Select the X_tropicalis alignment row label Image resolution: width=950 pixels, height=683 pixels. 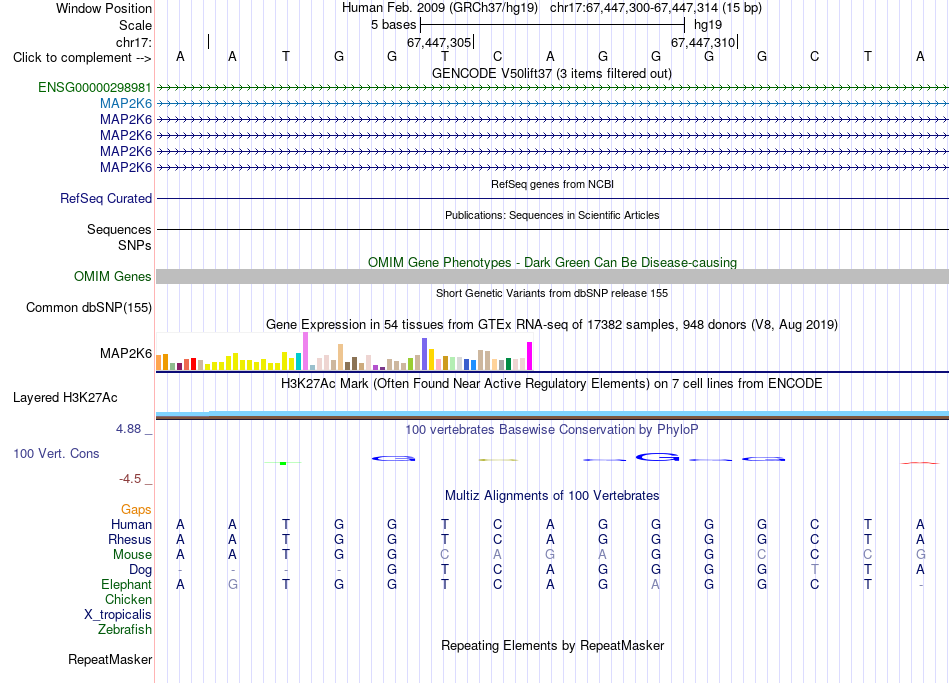(x=118, y=615)
